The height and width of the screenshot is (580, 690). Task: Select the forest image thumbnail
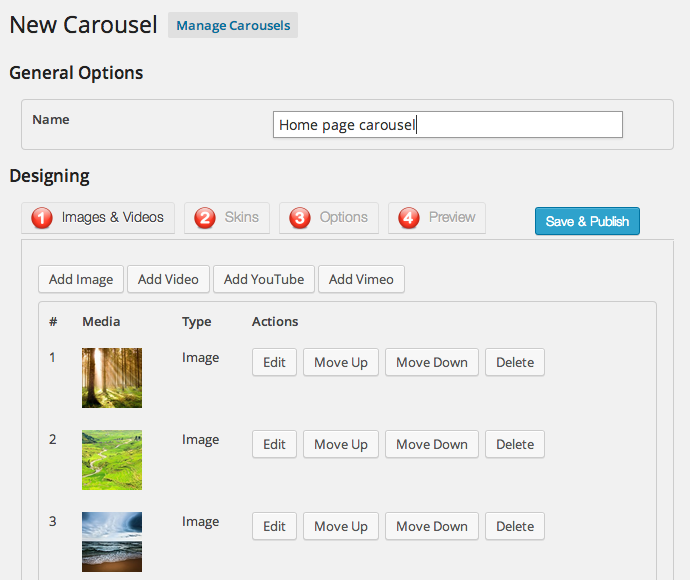tap(112, 377)
